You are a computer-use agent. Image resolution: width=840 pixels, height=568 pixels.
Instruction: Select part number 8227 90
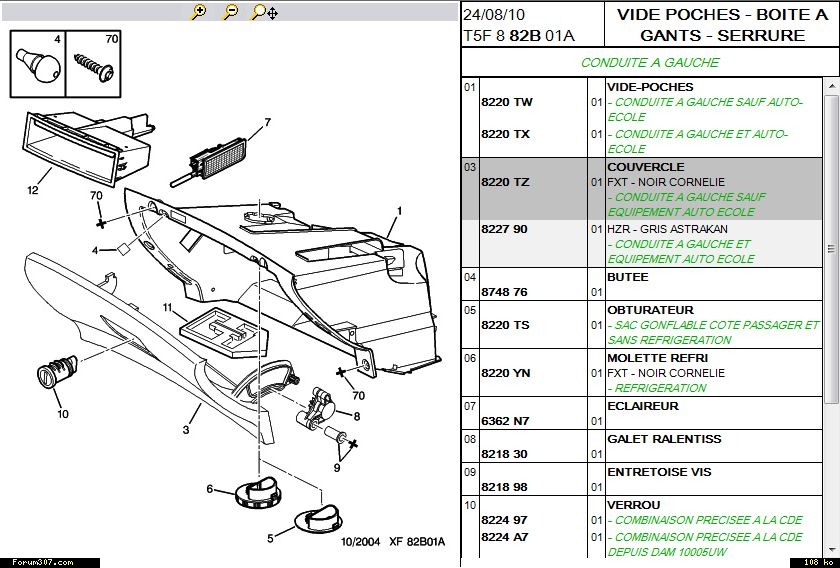tap(504, 230)
